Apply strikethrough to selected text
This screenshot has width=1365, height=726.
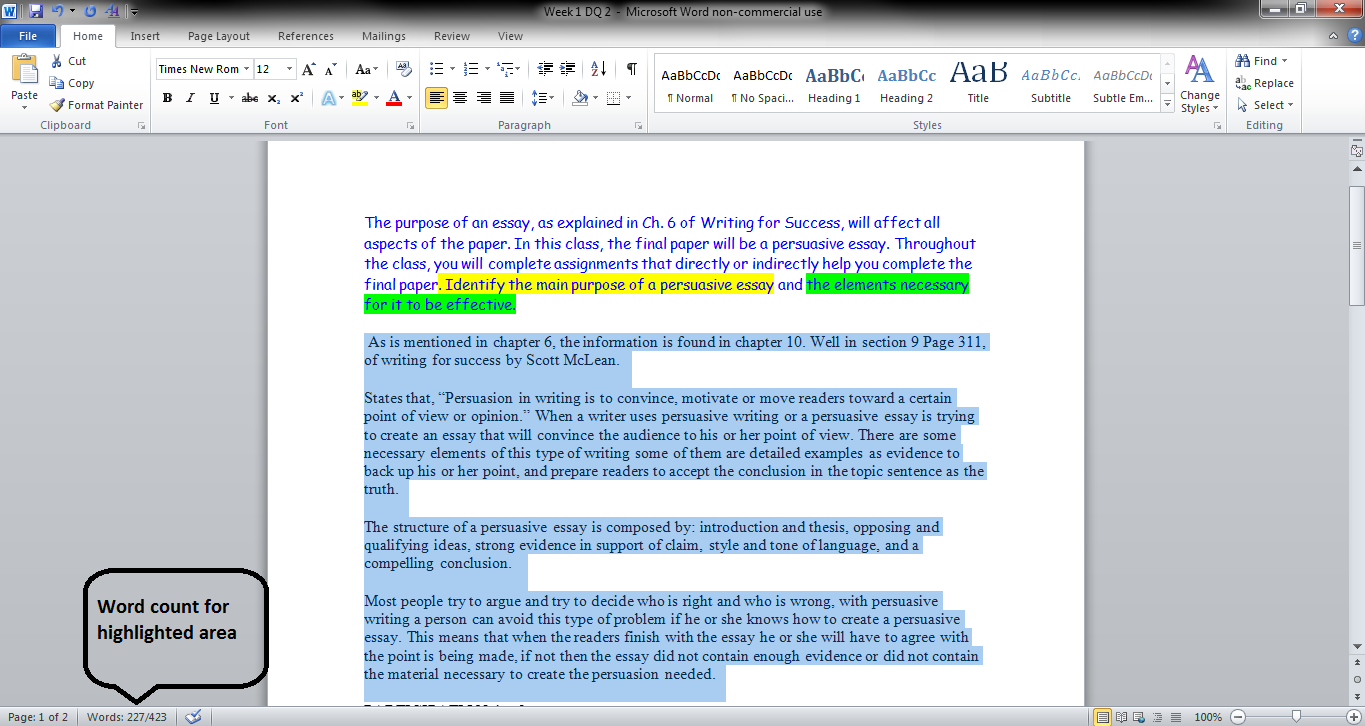(x=249, y=97)
